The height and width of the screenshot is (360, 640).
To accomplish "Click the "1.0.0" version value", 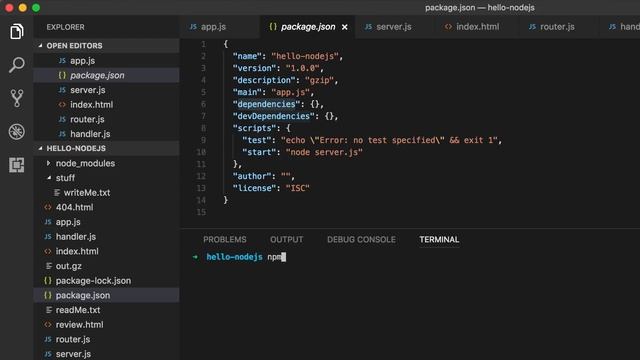I will click(x=302, y=68).
